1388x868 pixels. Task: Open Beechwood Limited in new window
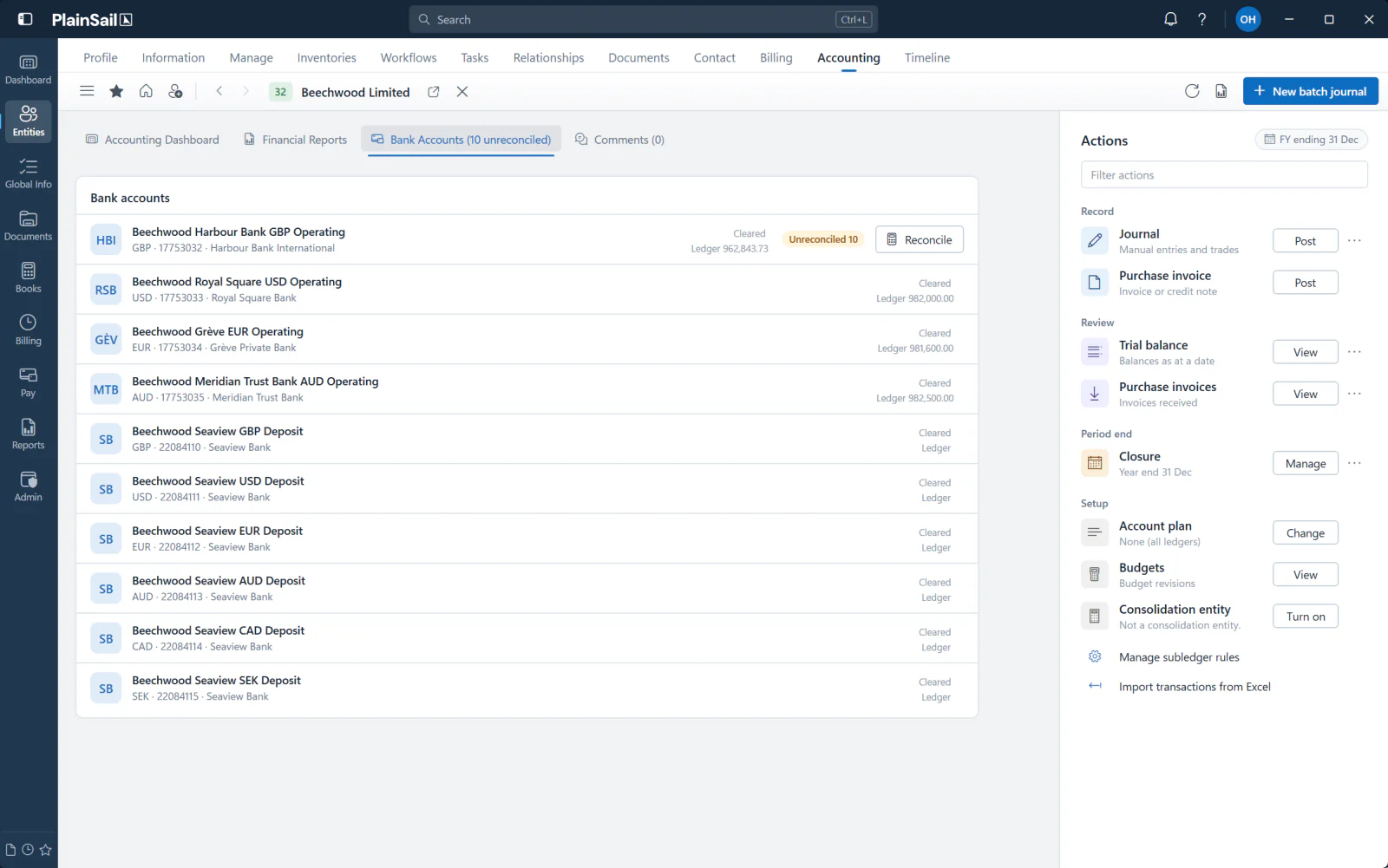[x=434, y=92]
